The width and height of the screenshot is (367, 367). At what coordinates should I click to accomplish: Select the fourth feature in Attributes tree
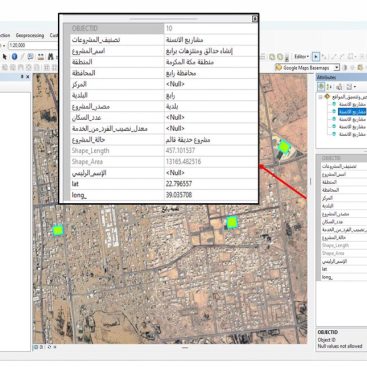[x=352, y=127]
